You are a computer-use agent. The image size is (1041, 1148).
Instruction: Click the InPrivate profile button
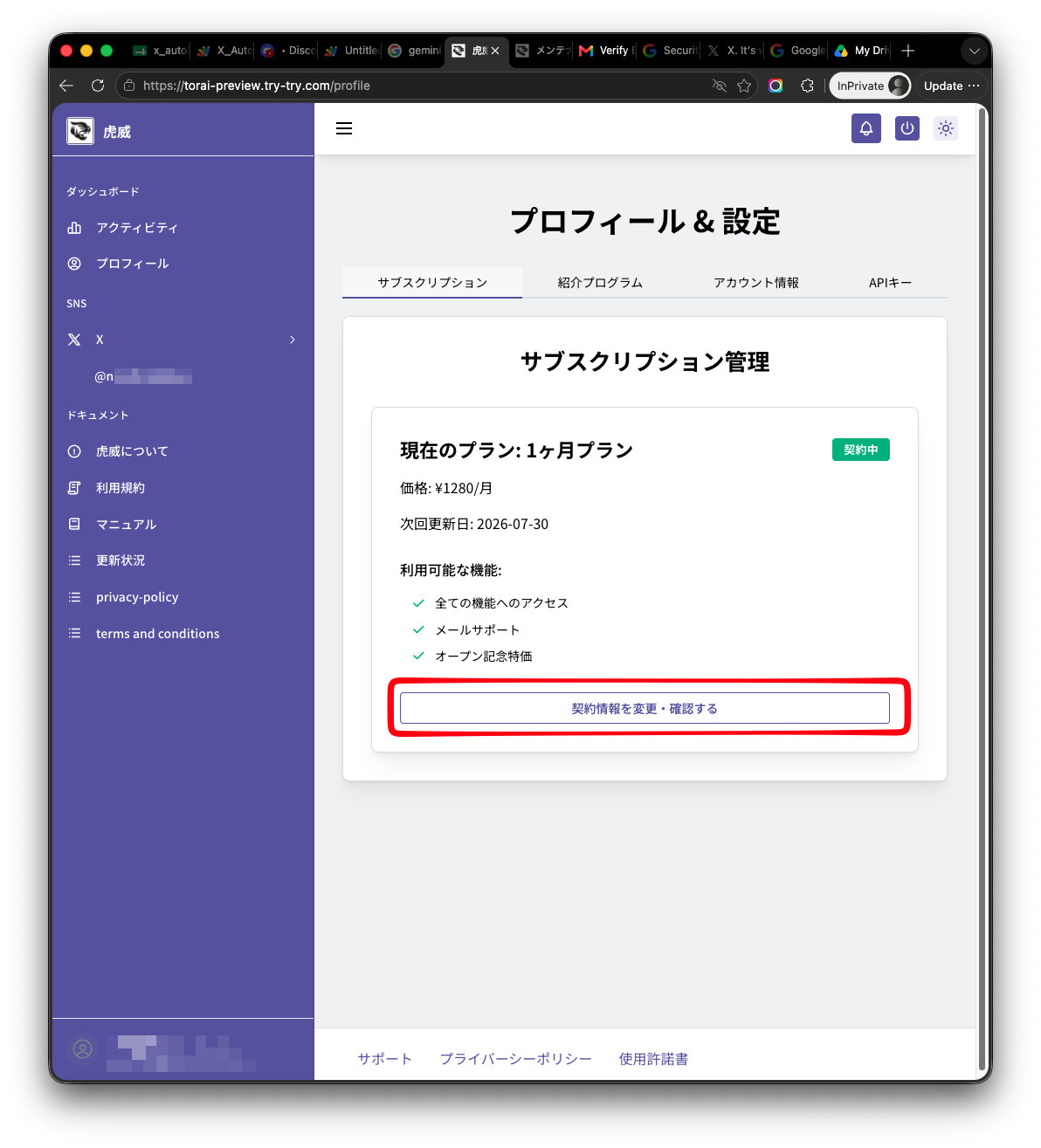870,86
